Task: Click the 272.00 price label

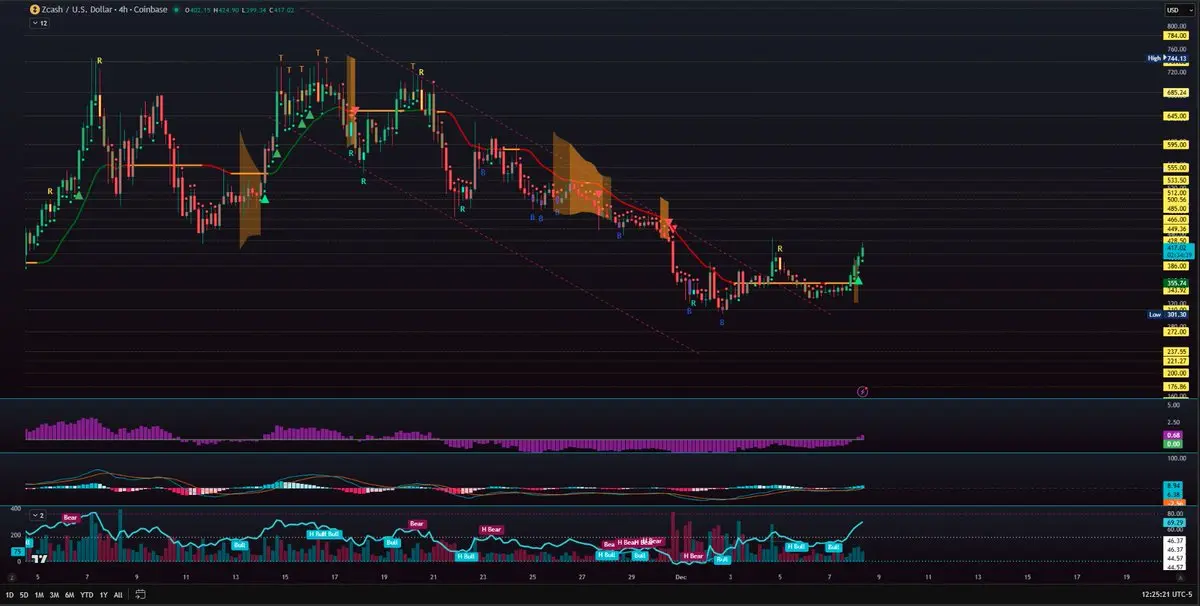Action: click(1175, 331)
